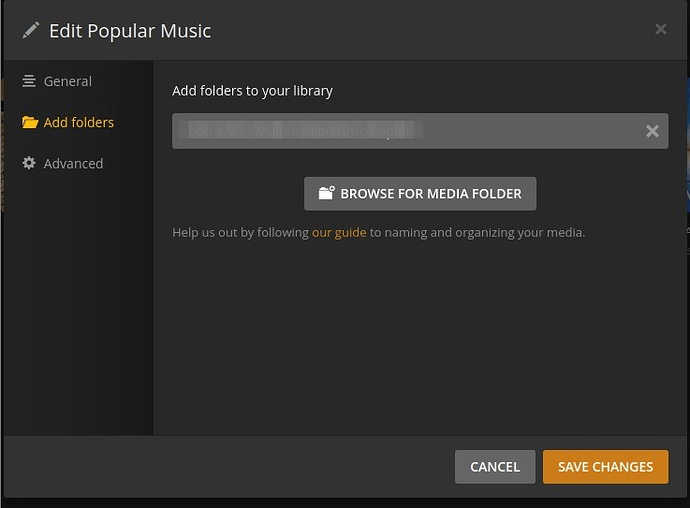The width and height of the screenshot is (690, 508).
Task: Click the gear icon next to Advanced
Action: 29,163
